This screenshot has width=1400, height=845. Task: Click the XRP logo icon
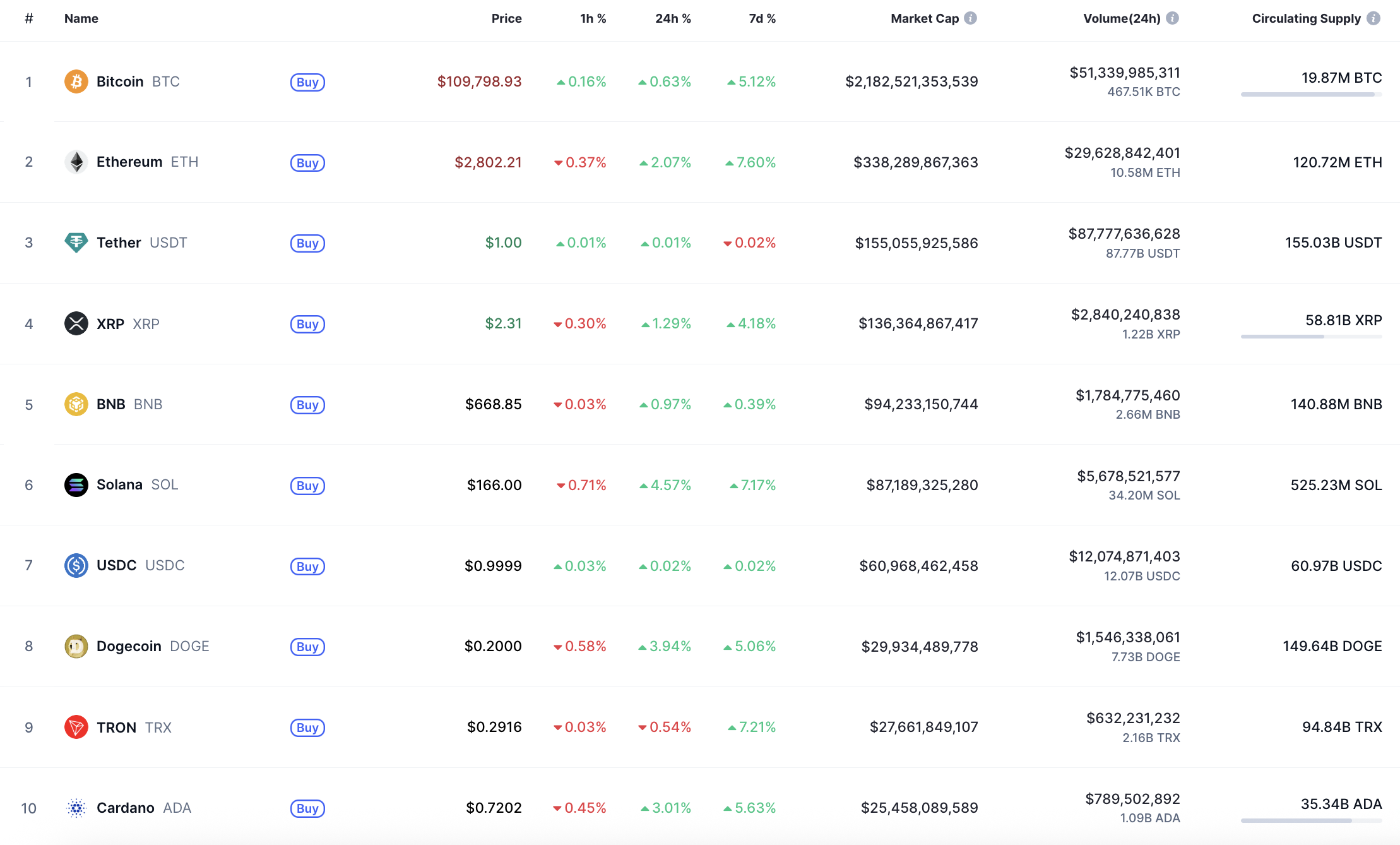click(x=76, y=323)
